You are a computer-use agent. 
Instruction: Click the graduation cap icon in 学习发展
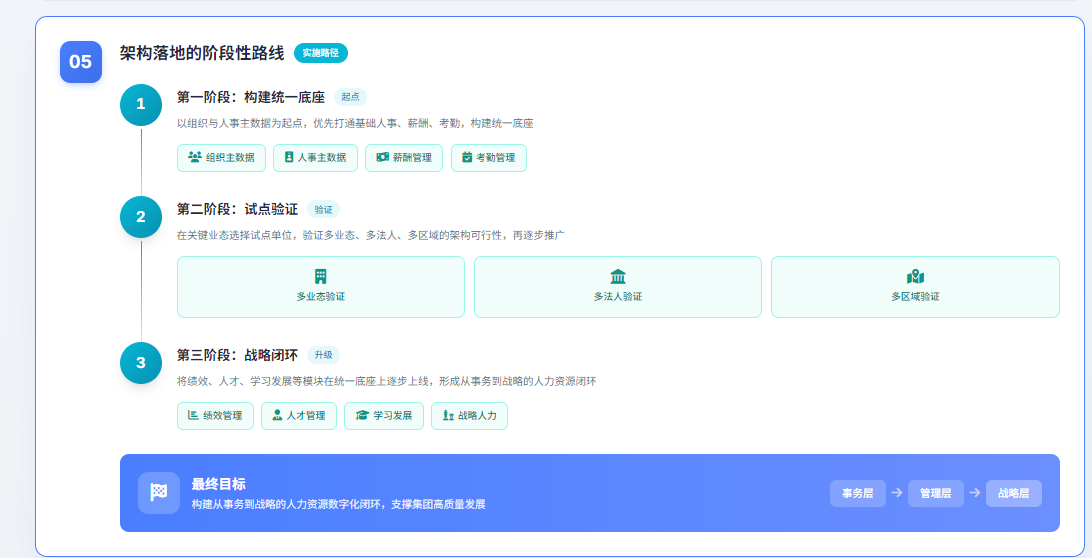tap(362, 415)
